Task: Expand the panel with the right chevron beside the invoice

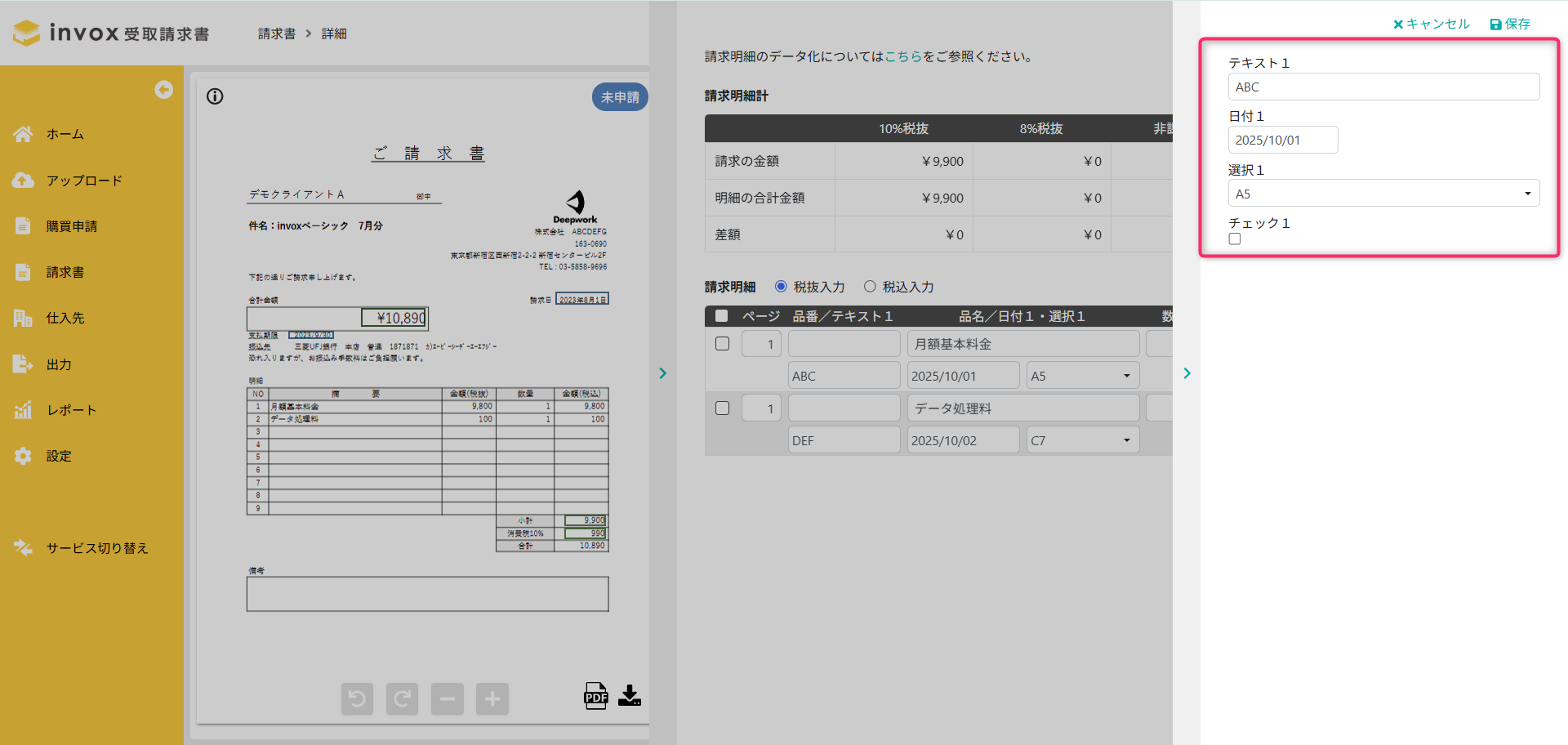Action: [662, 373]
